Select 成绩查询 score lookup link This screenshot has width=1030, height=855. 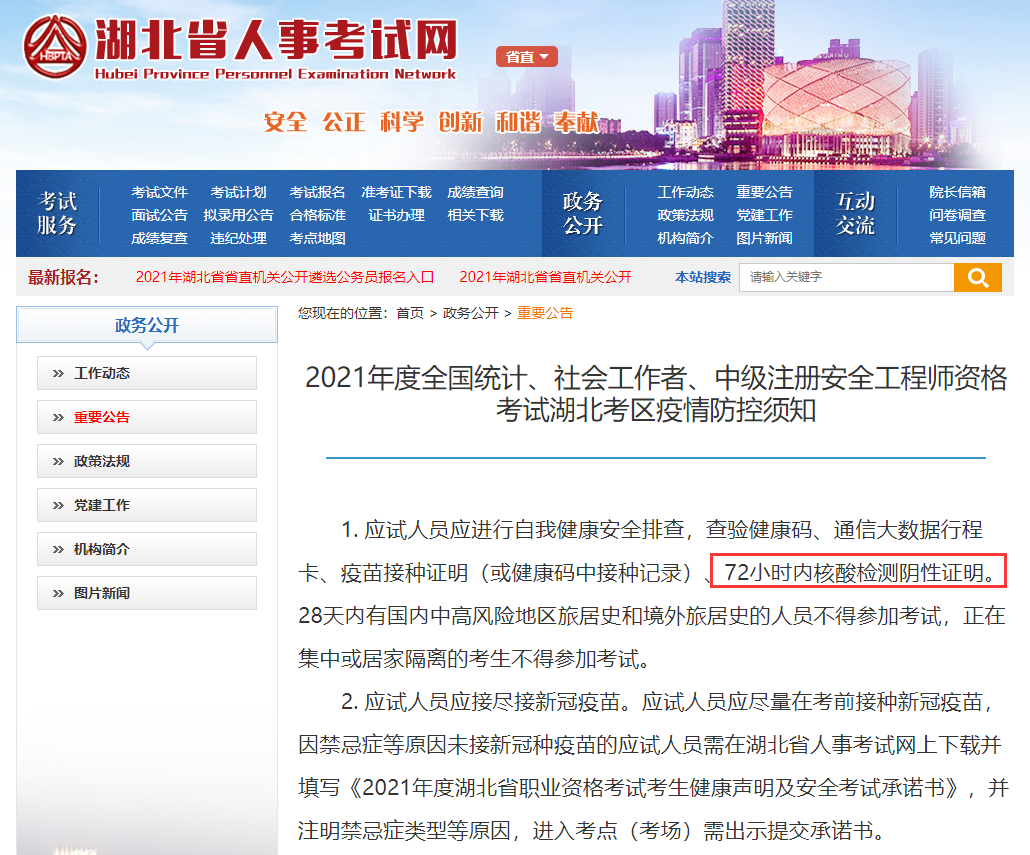click(475, 192)
